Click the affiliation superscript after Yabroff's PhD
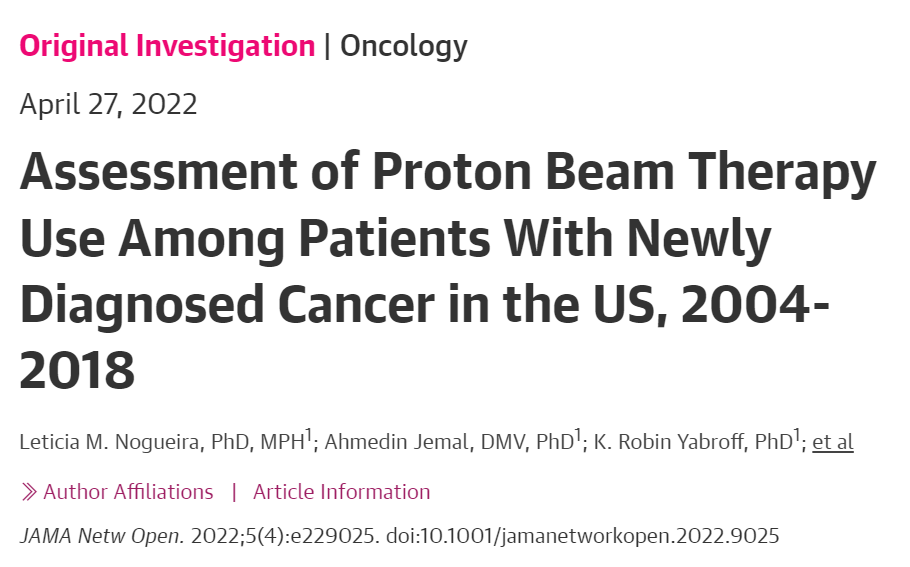 [797, 434]
